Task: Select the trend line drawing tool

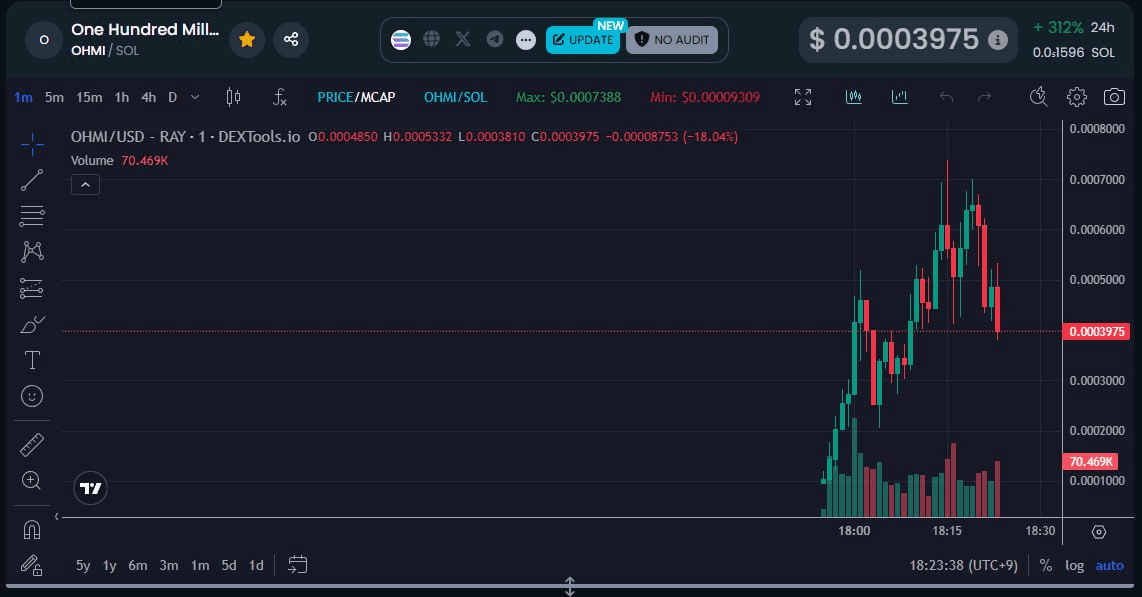Action: (32, 180)
